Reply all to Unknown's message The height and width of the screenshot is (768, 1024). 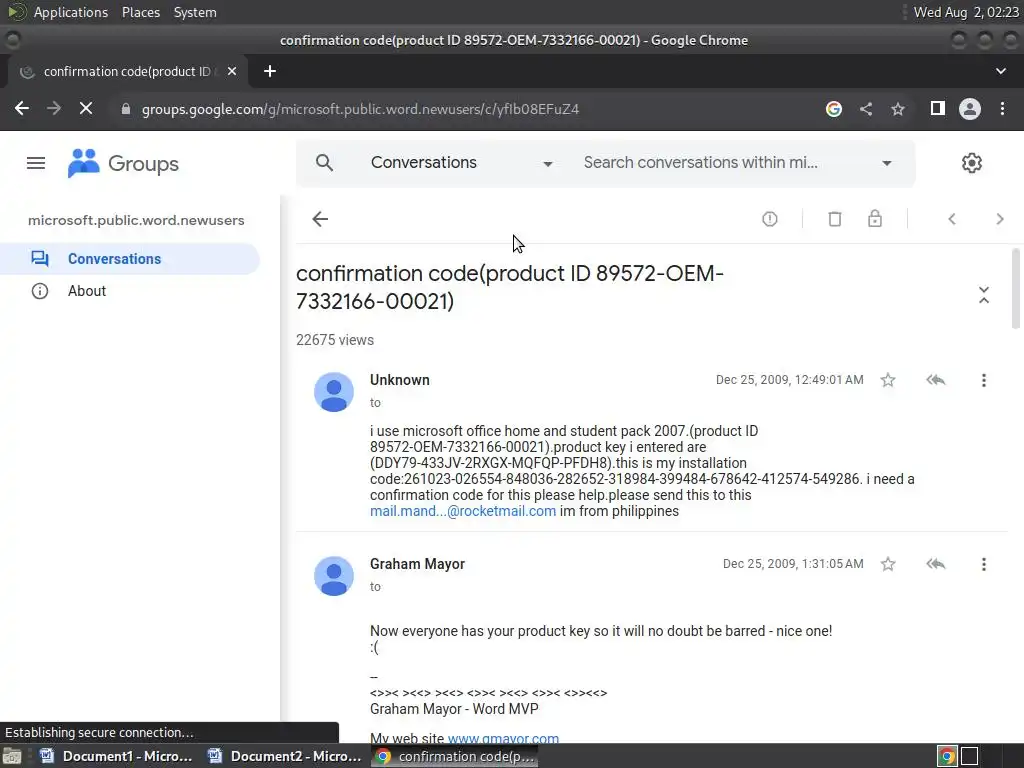click(936, 380)
